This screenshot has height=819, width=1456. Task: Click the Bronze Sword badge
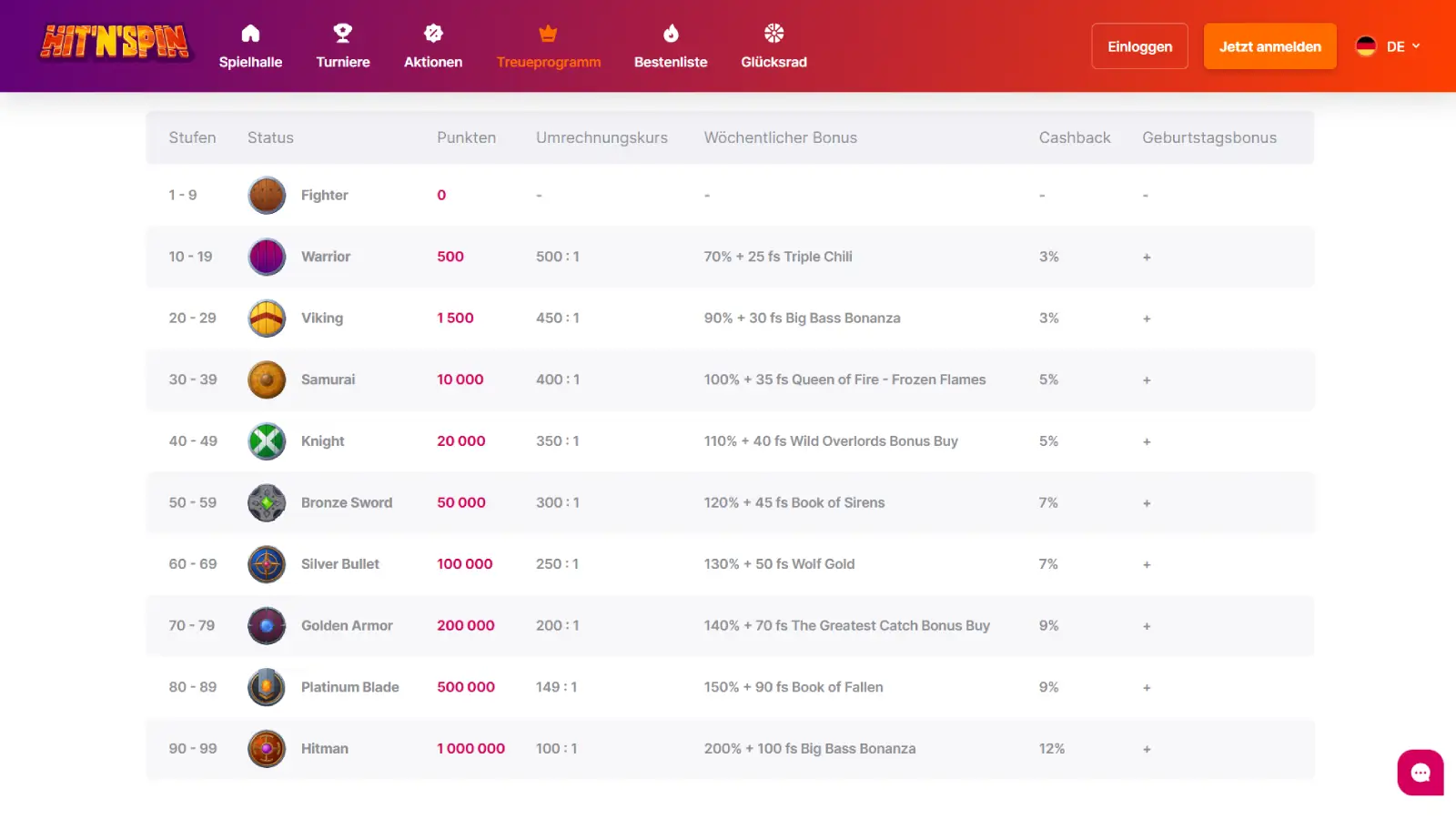tap(267, 502)
